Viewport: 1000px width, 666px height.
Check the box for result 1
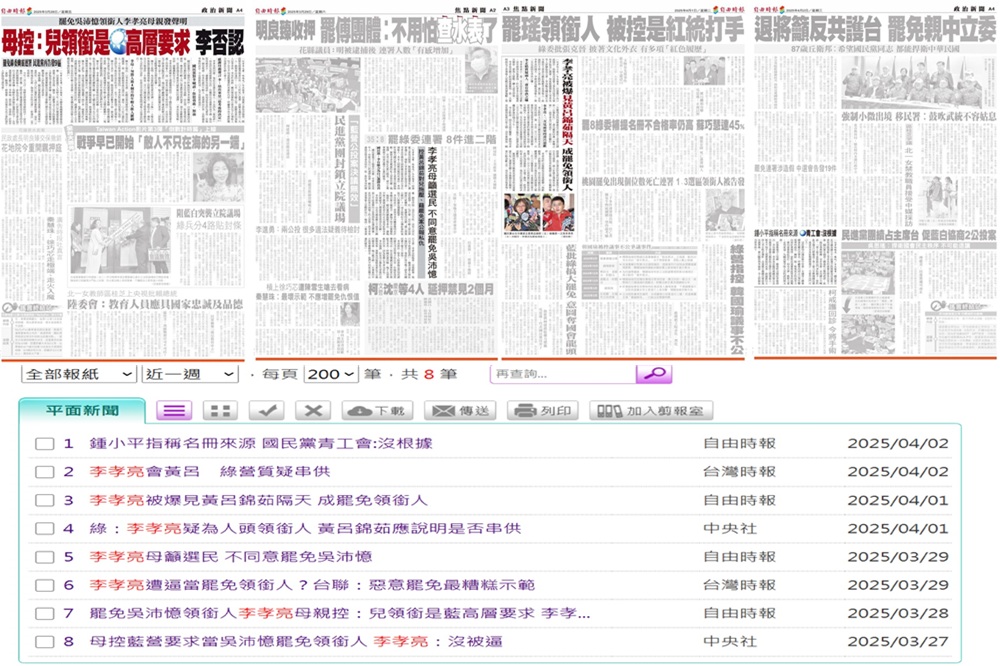pyautogui.click(x=44, y=444)
